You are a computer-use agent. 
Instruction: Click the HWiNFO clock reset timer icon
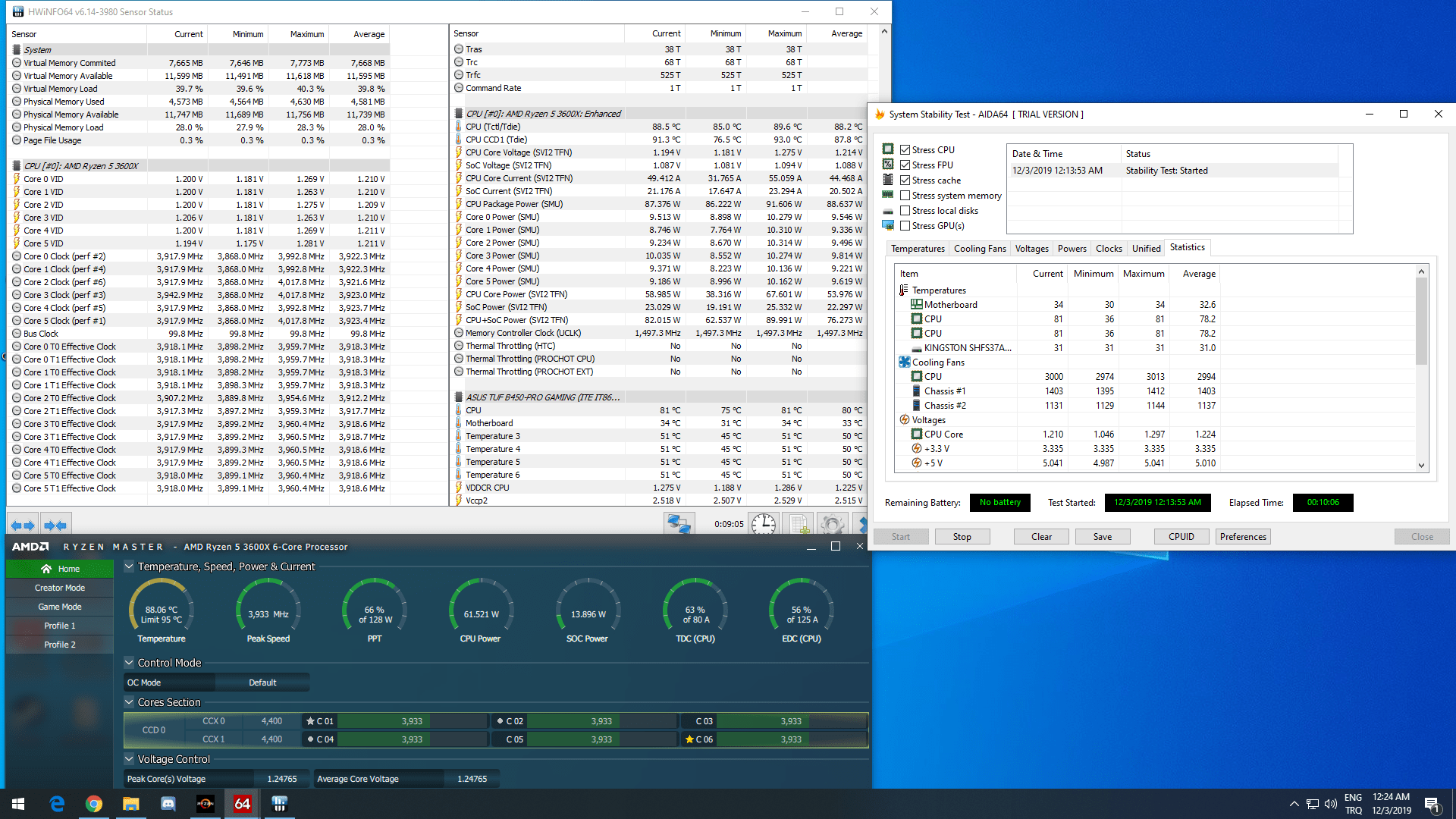[763, 524]
